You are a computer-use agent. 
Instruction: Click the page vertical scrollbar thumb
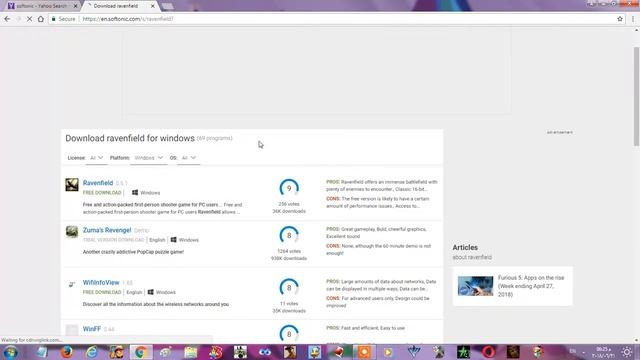coord(636,96)
